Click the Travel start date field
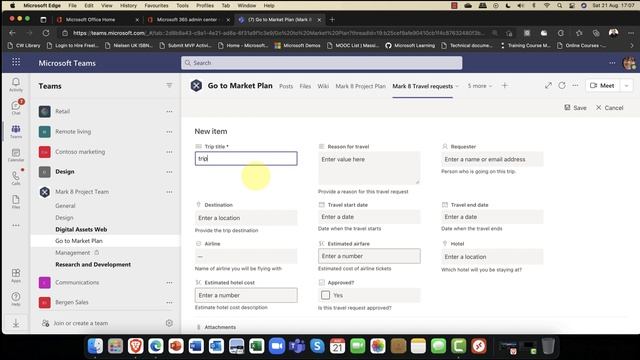This screenshot has width=640, height=360. click(x=369, y=217)
